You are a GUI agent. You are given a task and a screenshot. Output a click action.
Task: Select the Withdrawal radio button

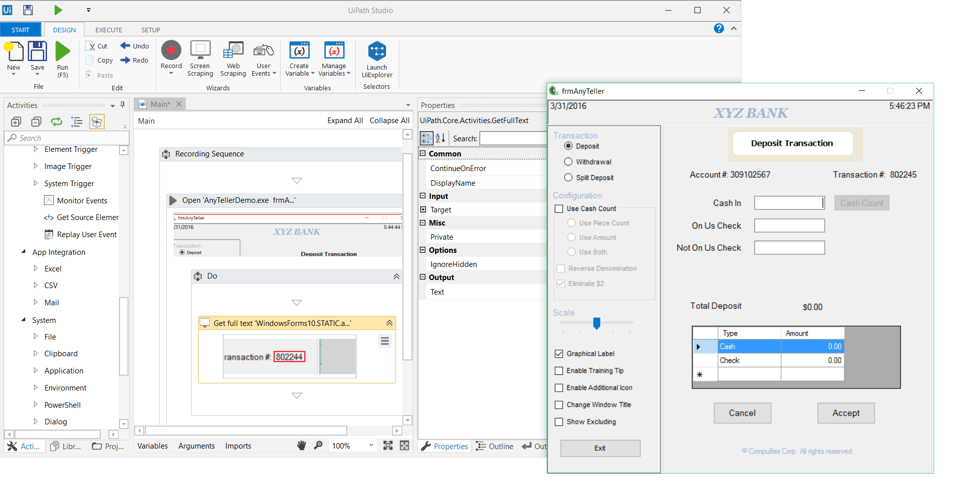click(568, 162)
